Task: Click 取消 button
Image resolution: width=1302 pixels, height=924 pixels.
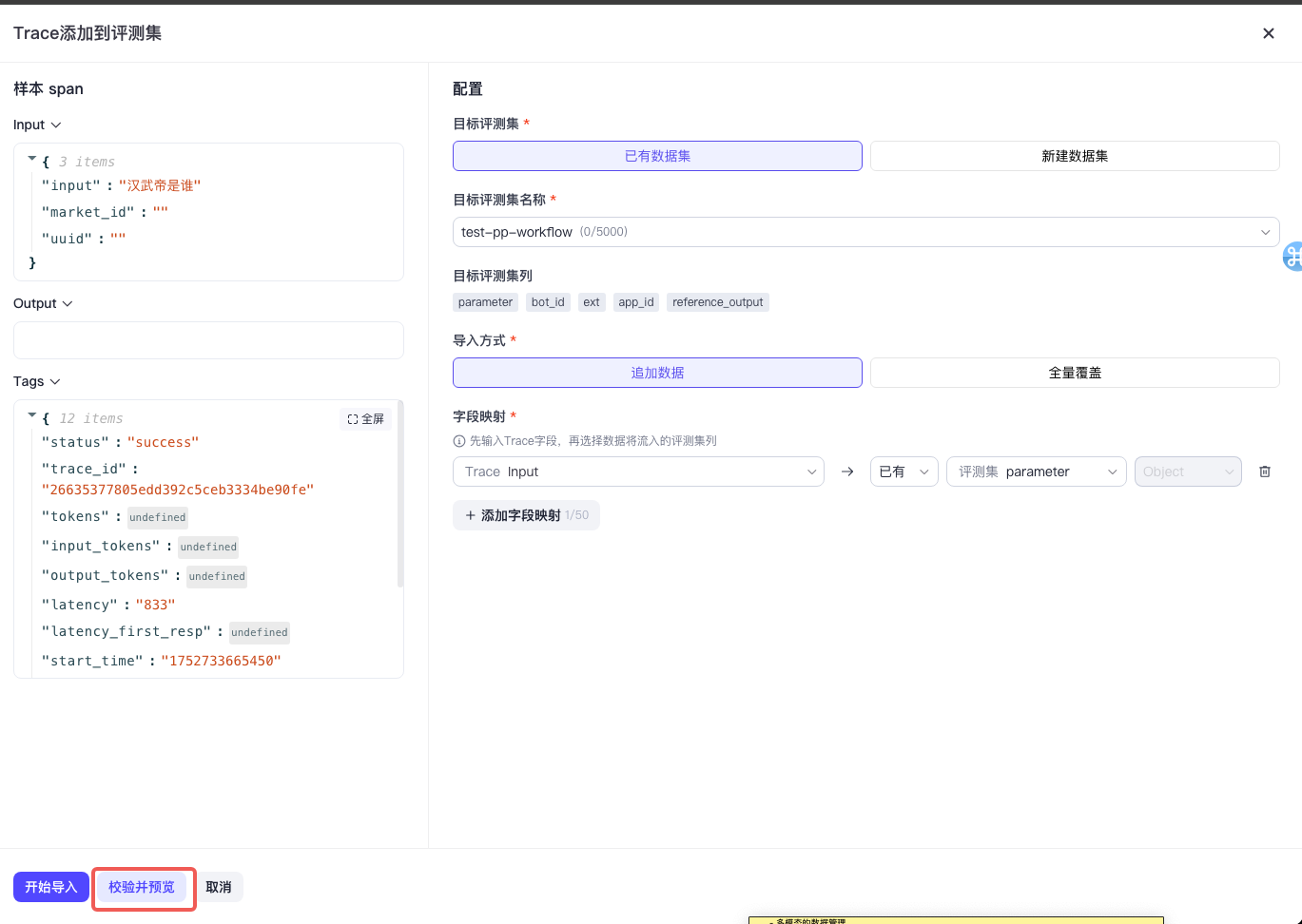Action: tap(219, 887)
